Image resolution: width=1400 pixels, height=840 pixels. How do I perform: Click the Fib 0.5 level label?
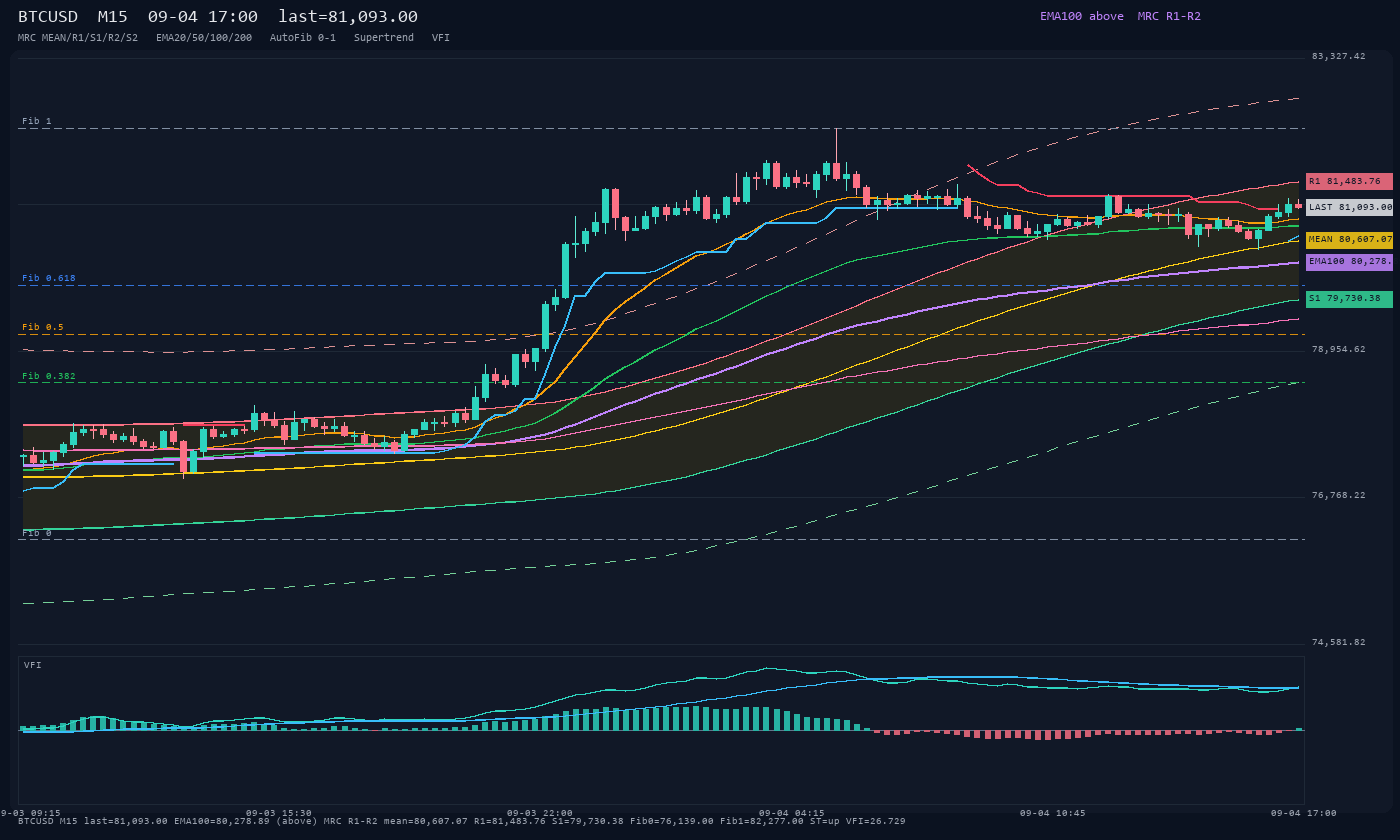[x=43, y=327]
